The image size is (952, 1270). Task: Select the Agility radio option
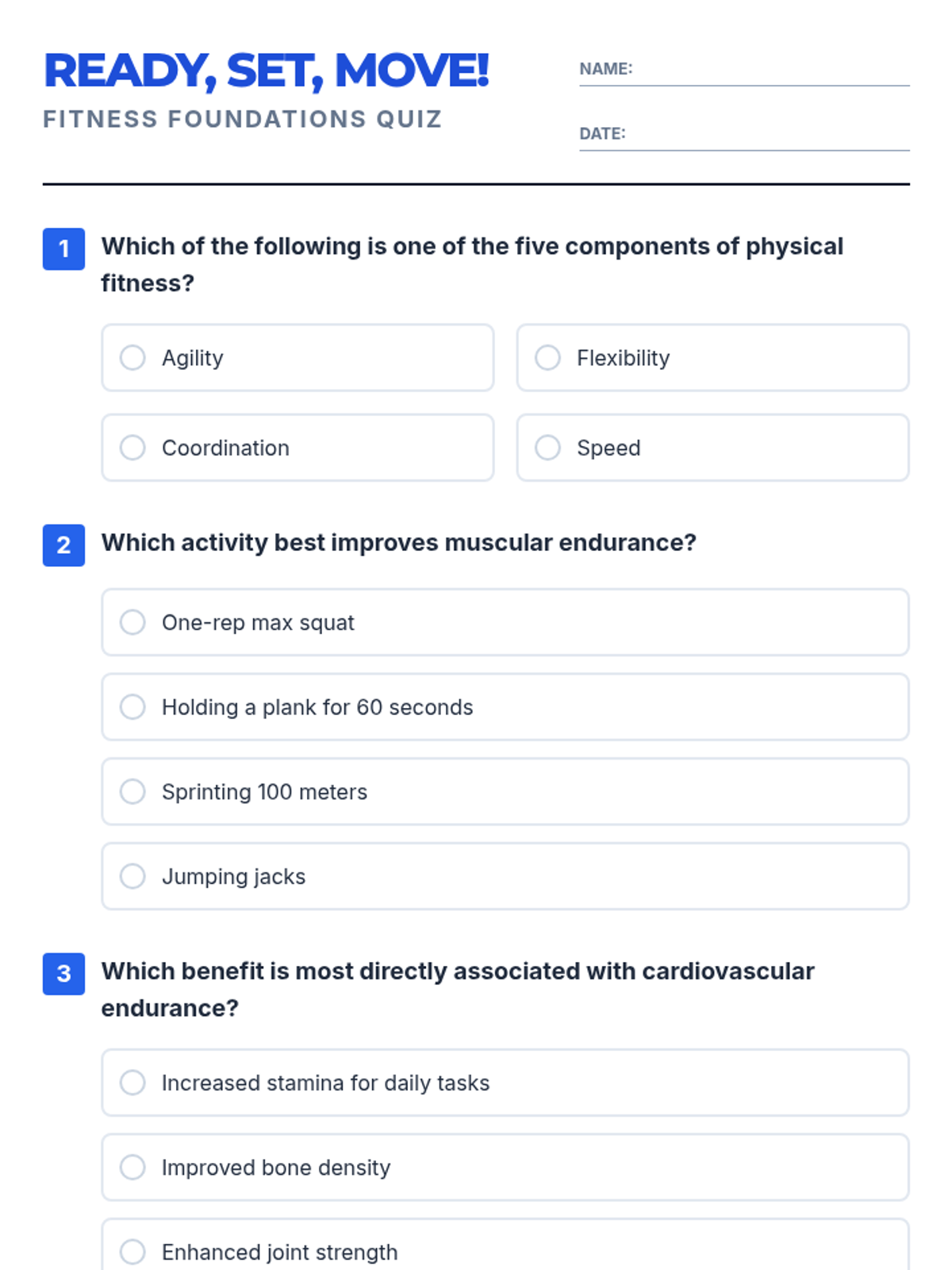pyautogui.click(x=132, y=358)
